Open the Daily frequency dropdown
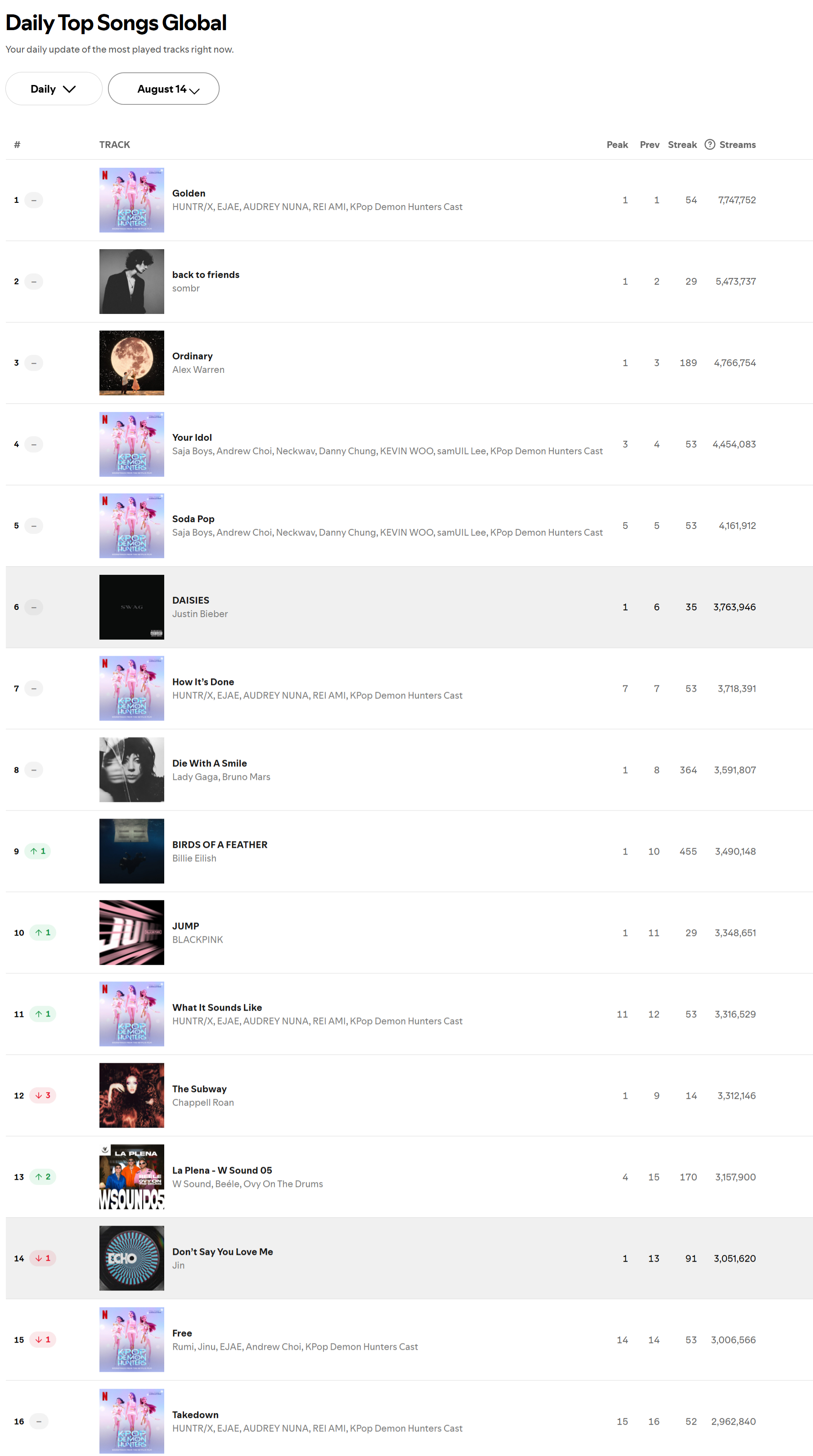813x1456 pixels. click(54, 89)
